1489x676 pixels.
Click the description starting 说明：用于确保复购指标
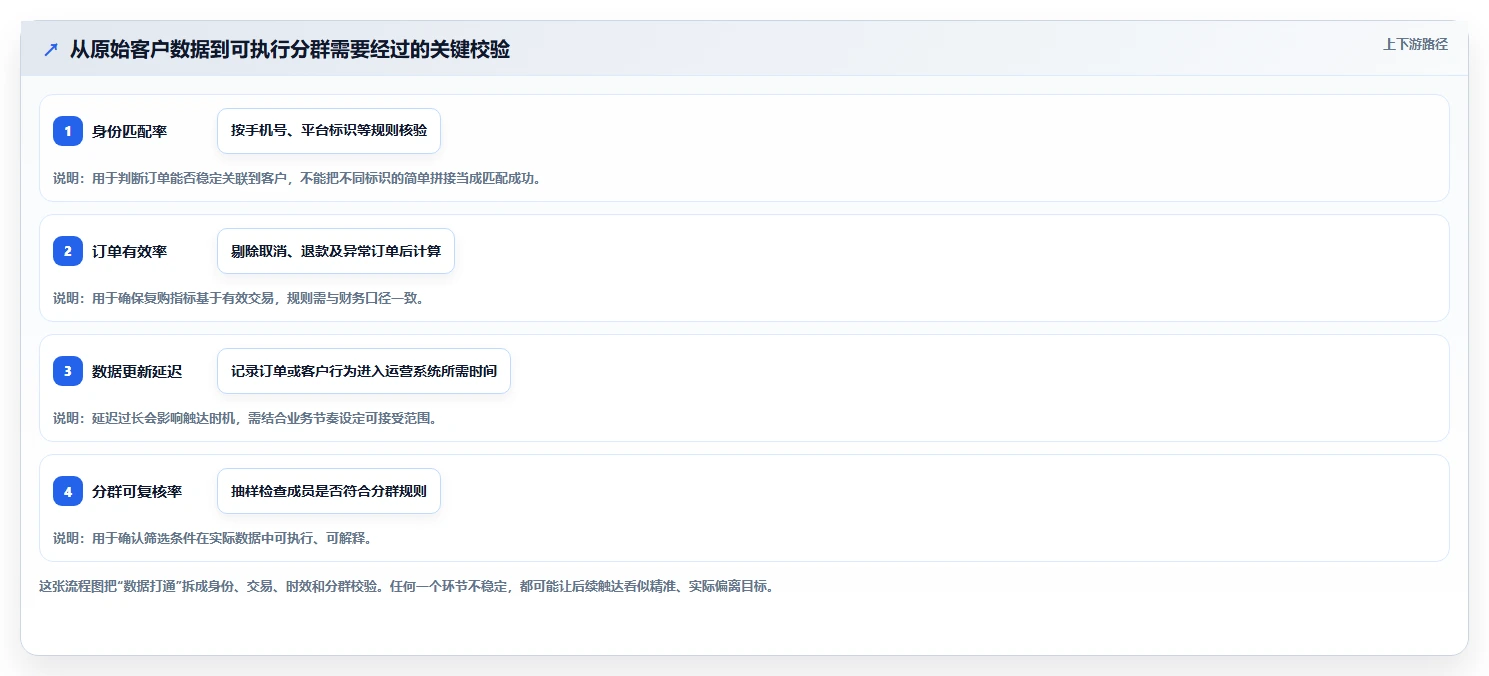(239, 298)
